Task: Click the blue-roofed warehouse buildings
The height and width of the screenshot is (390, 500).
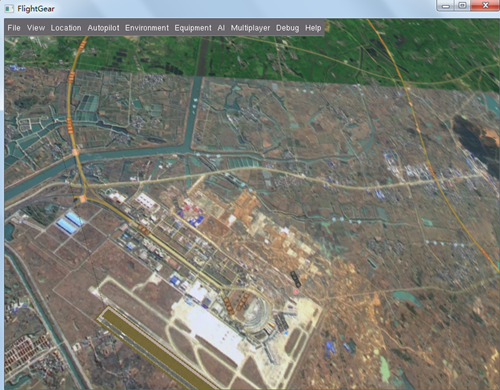Action: [69, 222]
